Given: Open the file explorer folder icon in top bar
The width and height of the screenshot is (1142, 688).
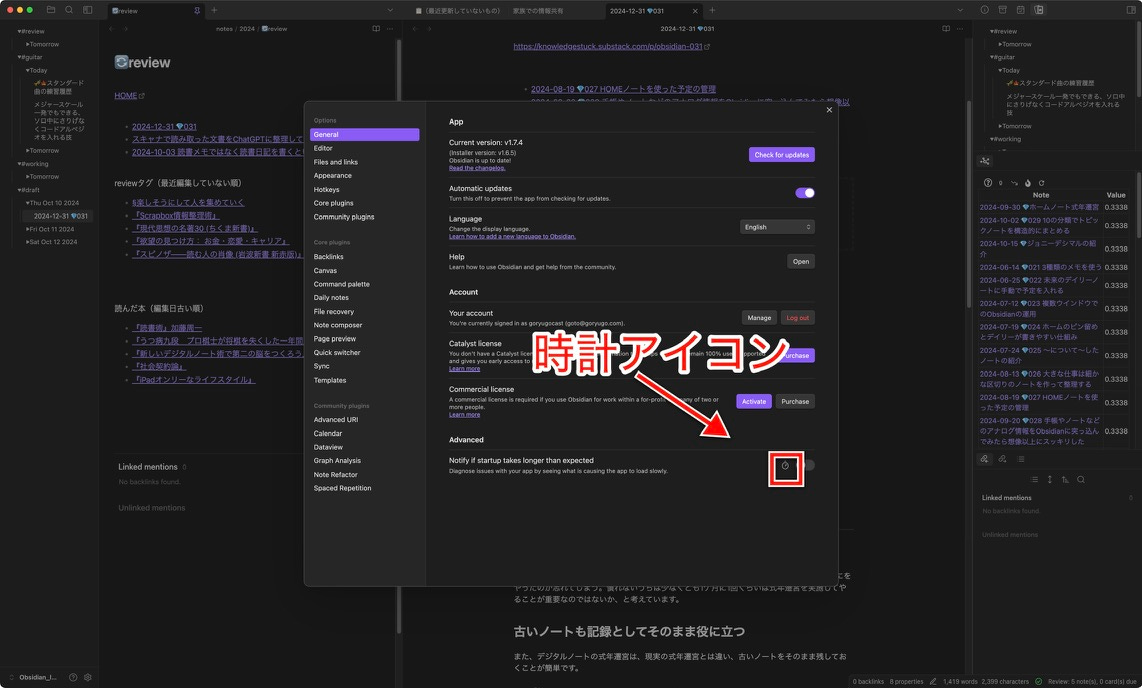Looking at the screenshot, I should (51, 10).
